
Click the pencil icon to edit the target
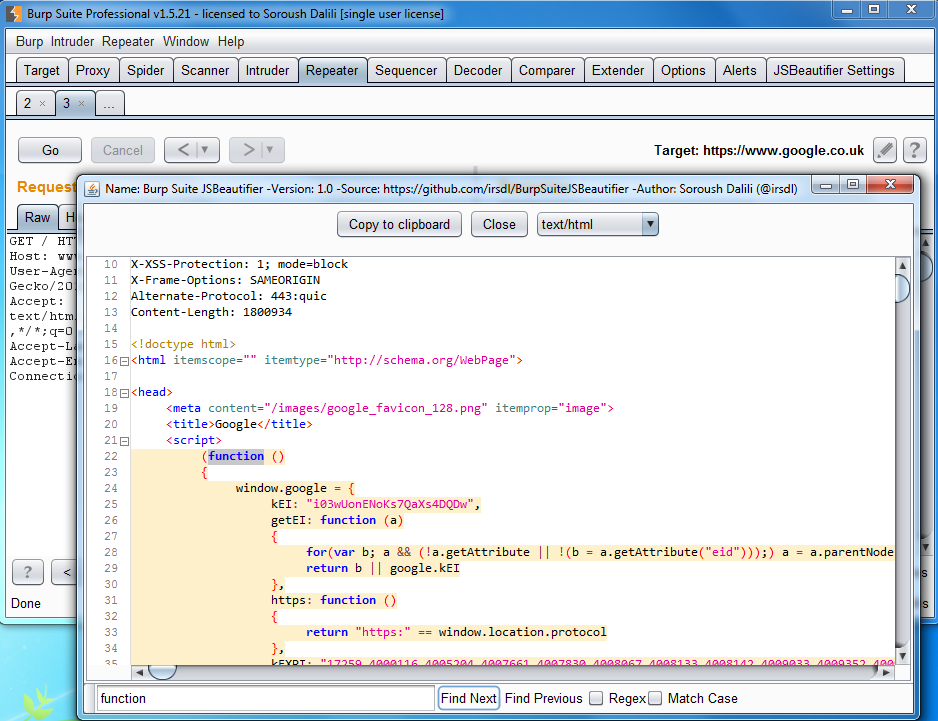884,150
